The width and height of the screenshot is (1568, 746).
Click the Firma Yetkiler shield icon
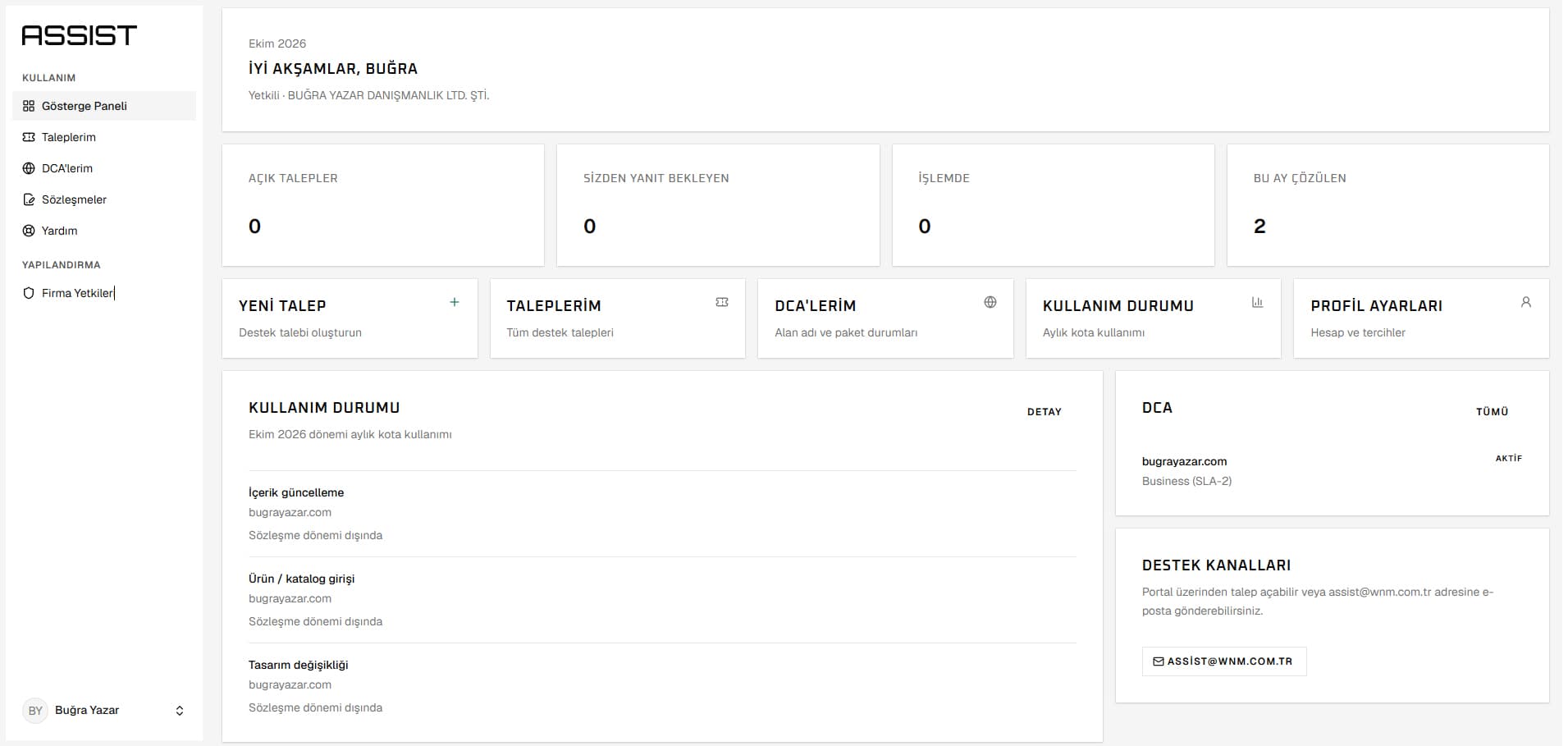[x=29, y=293]
